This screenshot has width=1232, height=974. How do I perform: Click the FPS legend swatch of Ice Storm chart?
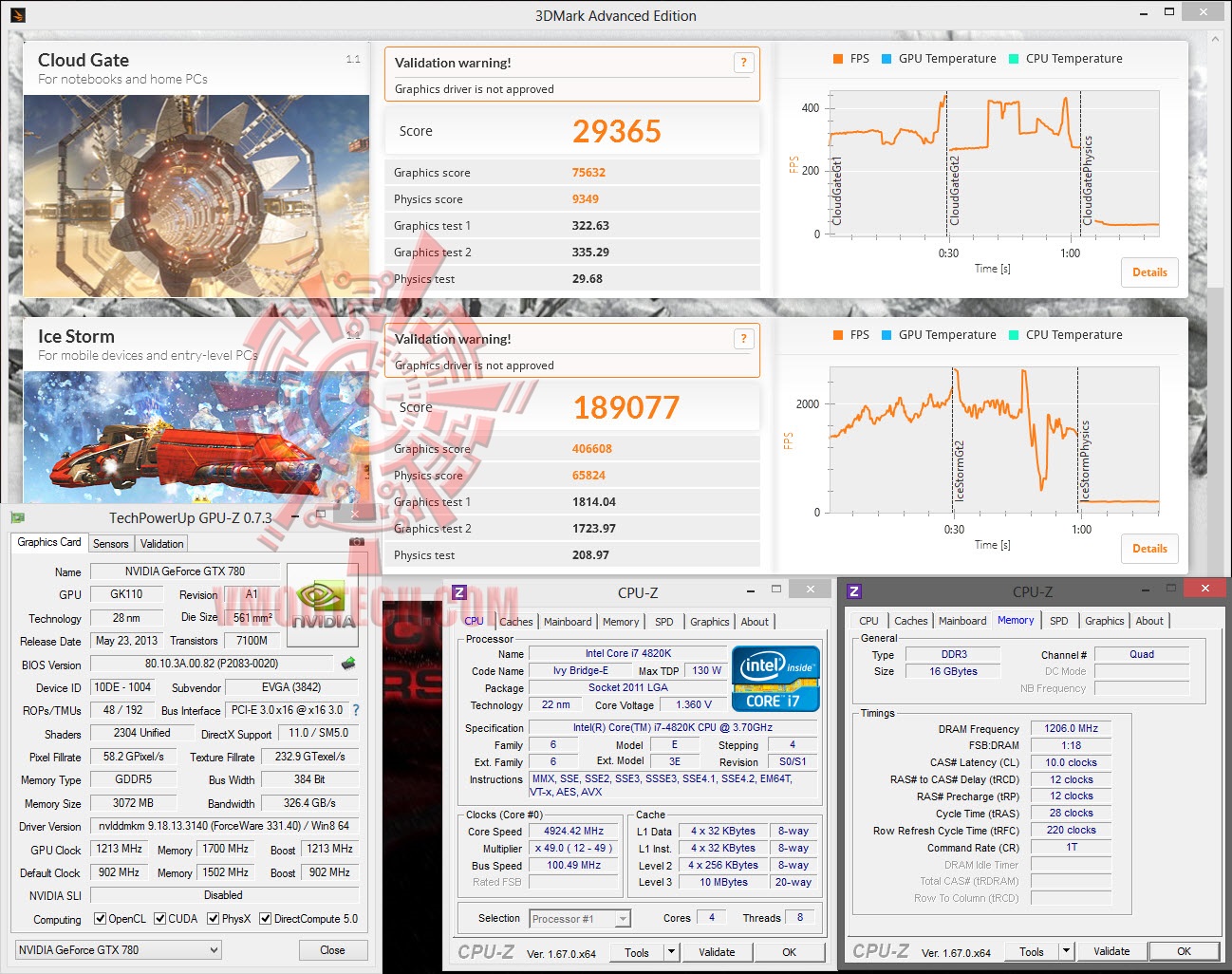point(838,335)
